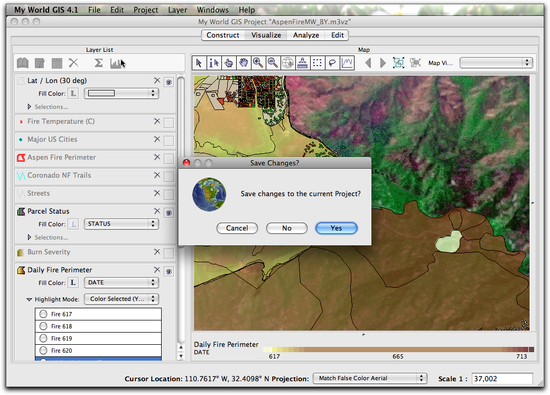
Task: Open the summary statistics sigma icon
Action: click(x=99, y=63)
